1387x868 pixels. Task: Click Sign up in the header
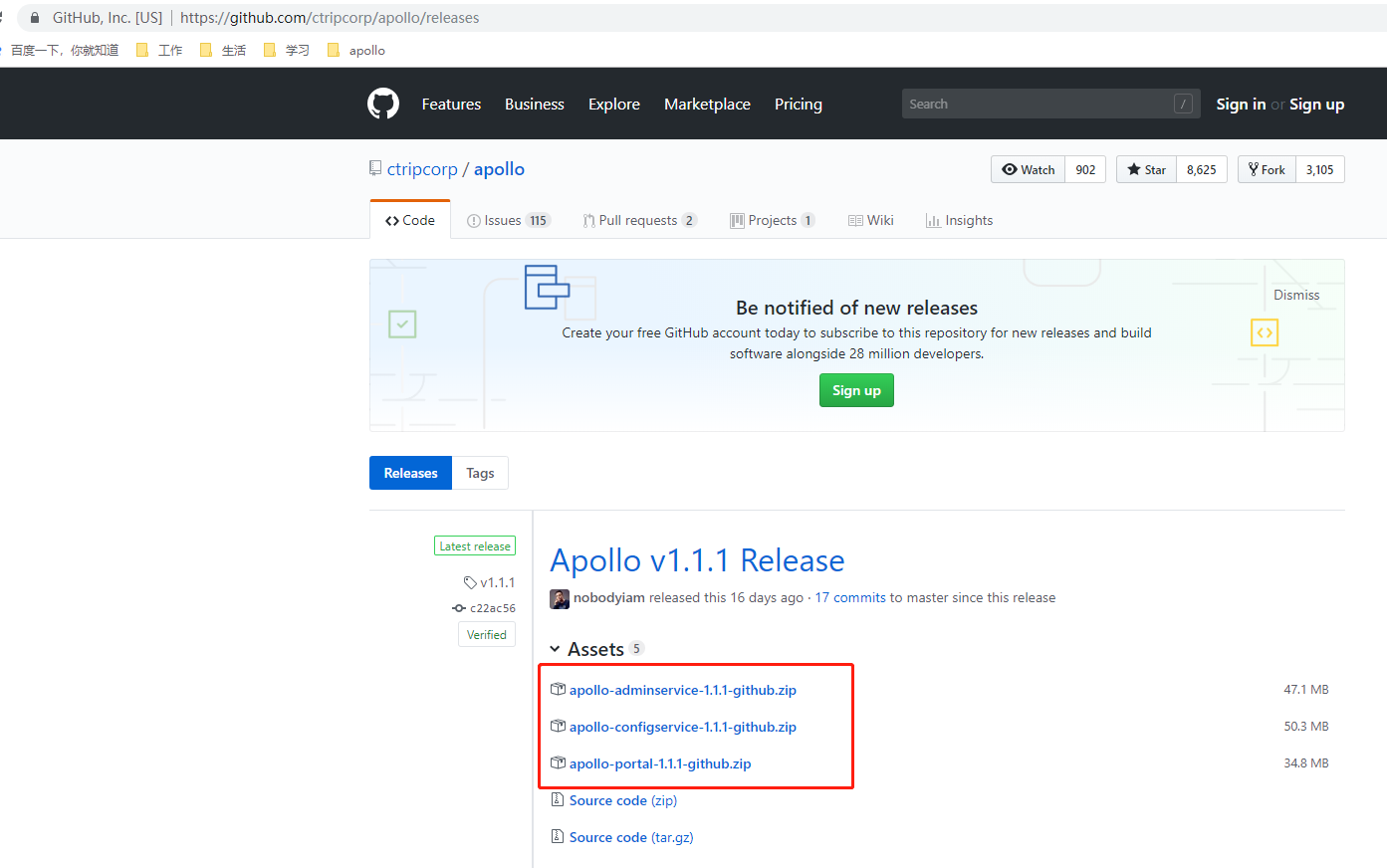click(1316, 104)
